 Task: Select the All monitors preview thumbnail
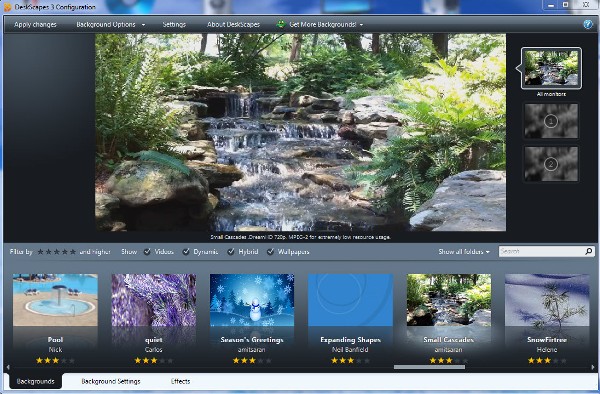click(x=551, y=68)
